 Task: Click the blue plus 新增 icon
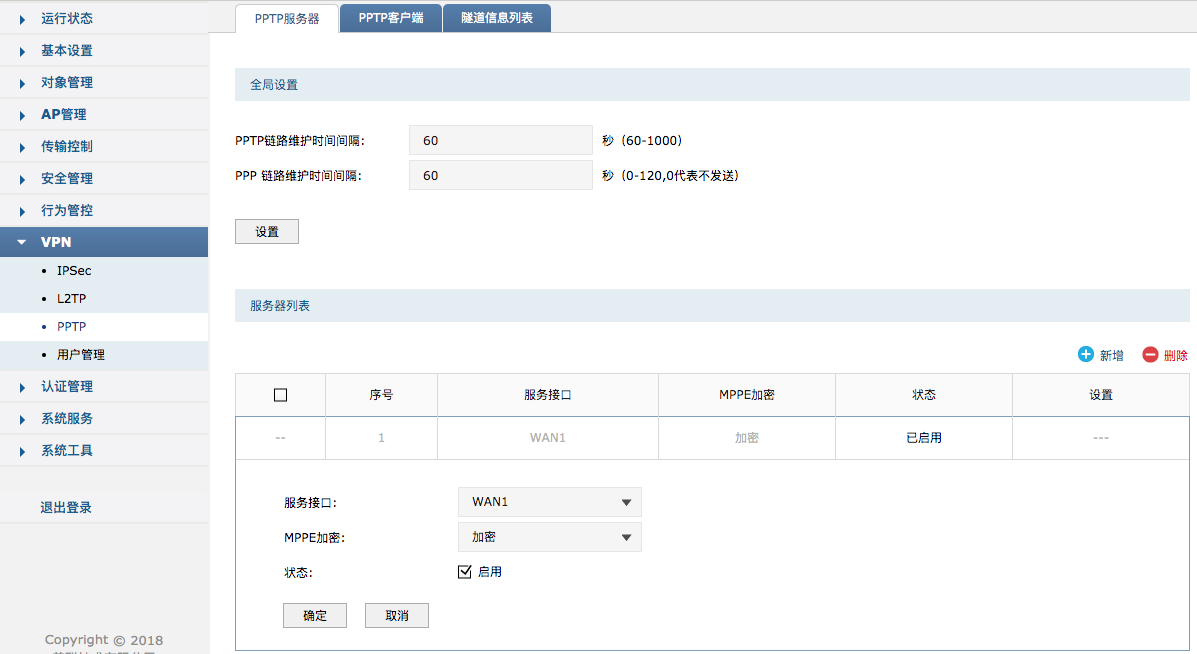pyautogui.click(x=1086, y=355)
